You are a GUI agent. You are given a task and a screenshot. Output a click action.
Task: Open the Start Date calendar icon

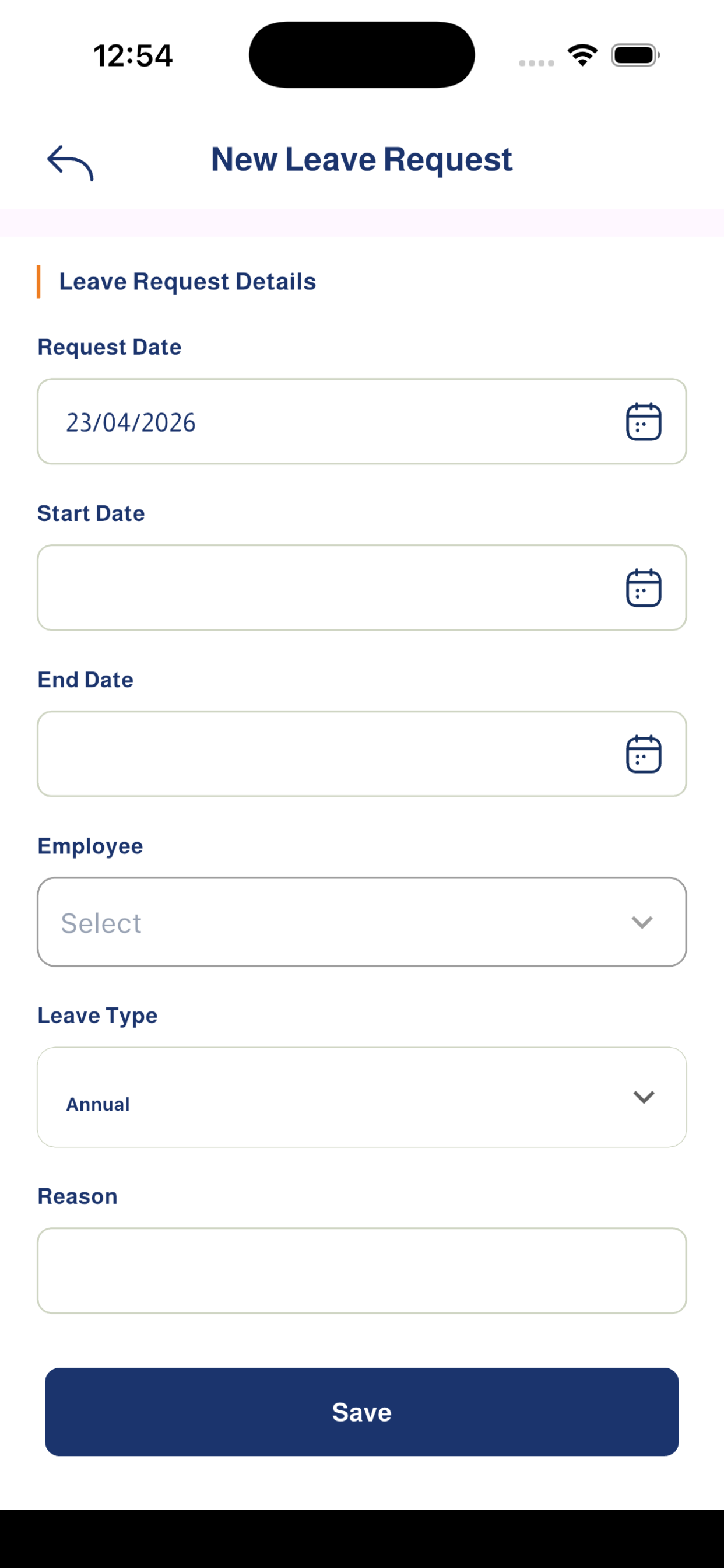[x=643, y=587]
